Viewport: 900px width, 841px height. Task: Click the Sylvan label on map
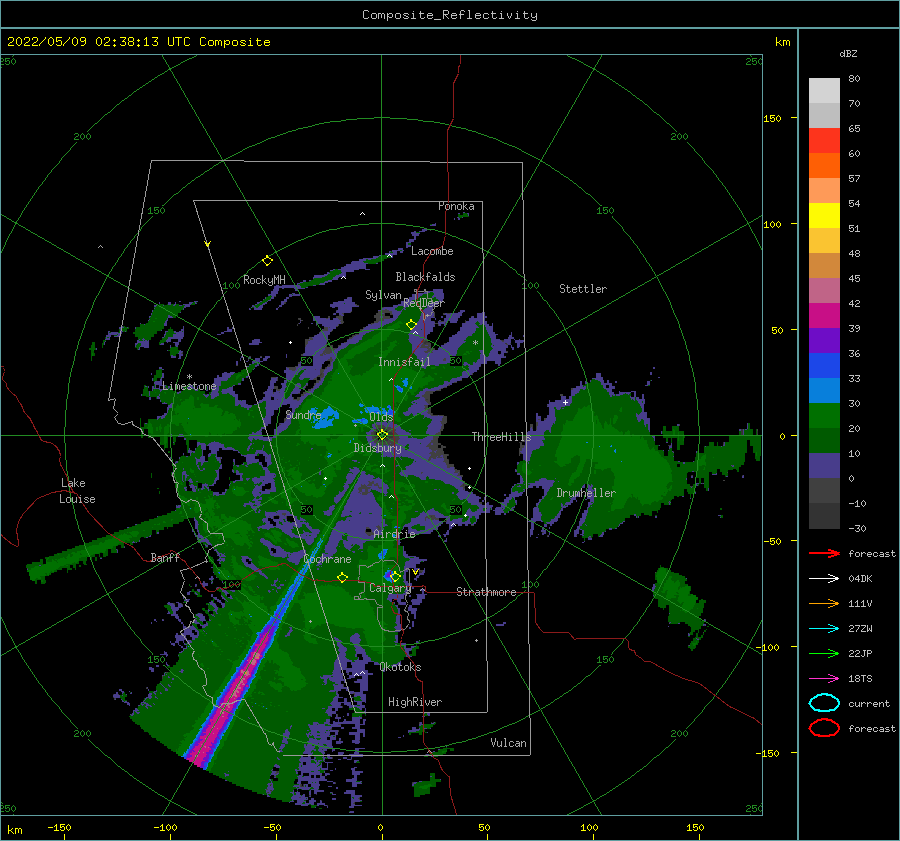tap(383, 295)
